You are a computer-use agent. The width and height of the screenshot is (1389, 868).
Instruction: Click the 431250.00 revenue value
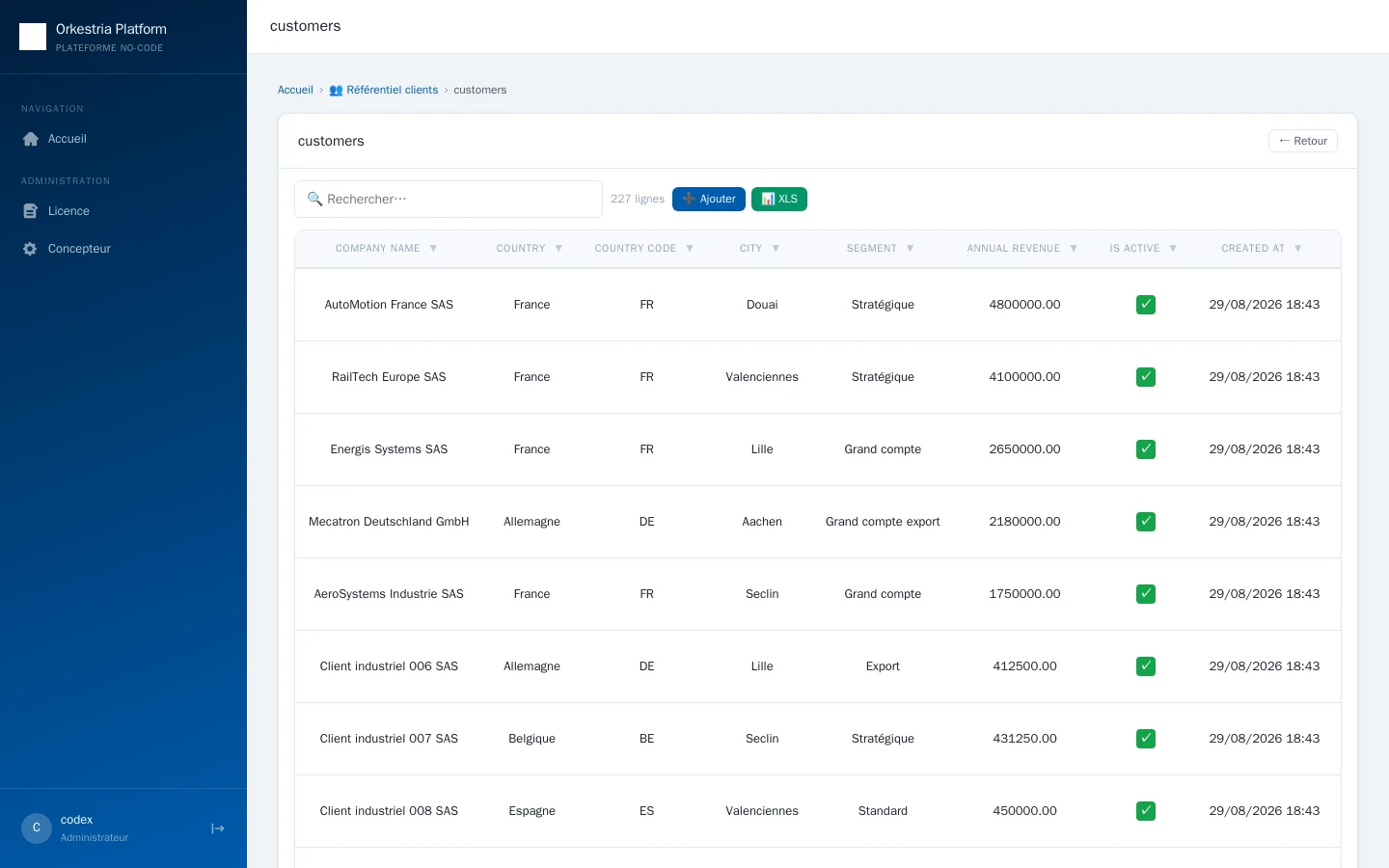pyautogui.click(x=1024, y=739)
